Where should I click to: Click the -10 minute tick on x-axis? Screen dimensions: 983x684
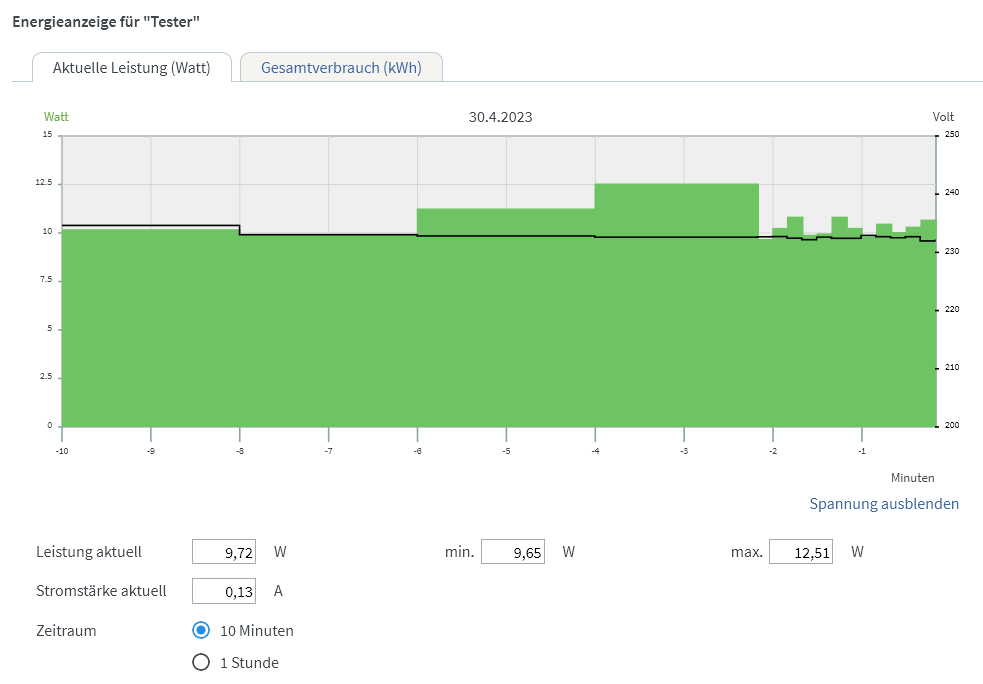pos(61,451)
